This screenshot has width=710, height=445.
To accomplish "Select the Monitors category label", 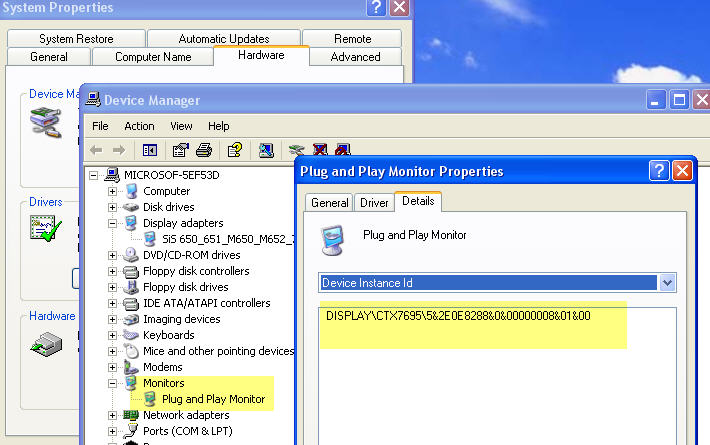I will coord(163,383).
